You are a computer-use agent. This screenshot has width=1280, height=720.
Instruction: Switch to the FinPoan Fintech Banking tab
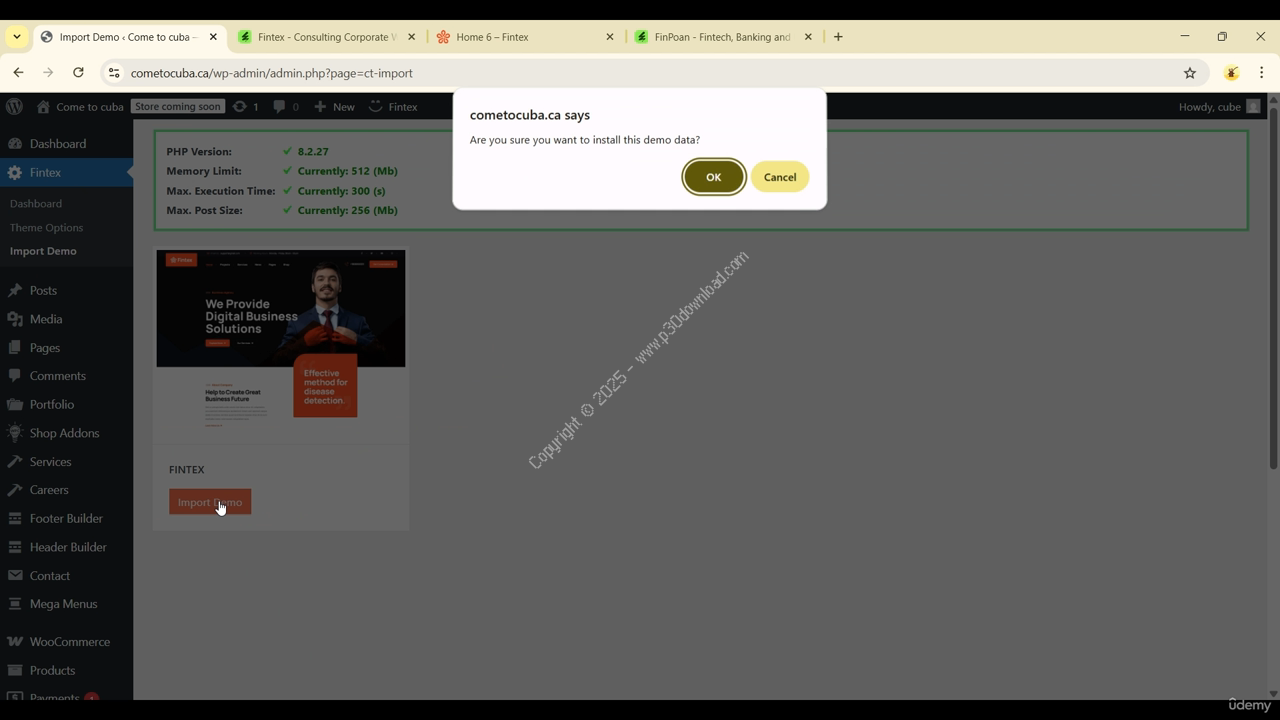[723, 37]
